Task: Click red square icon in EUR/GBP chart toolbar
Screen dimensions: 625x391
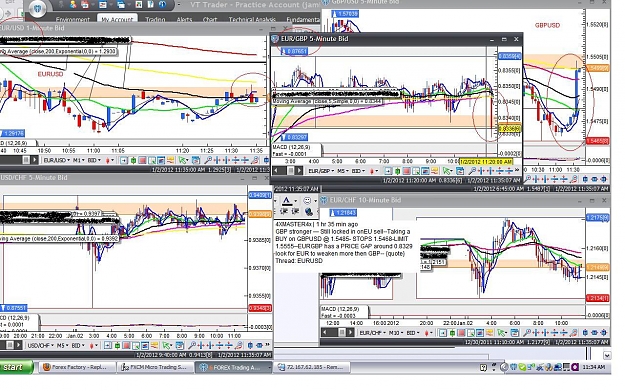Action: (x=406, y=171)
